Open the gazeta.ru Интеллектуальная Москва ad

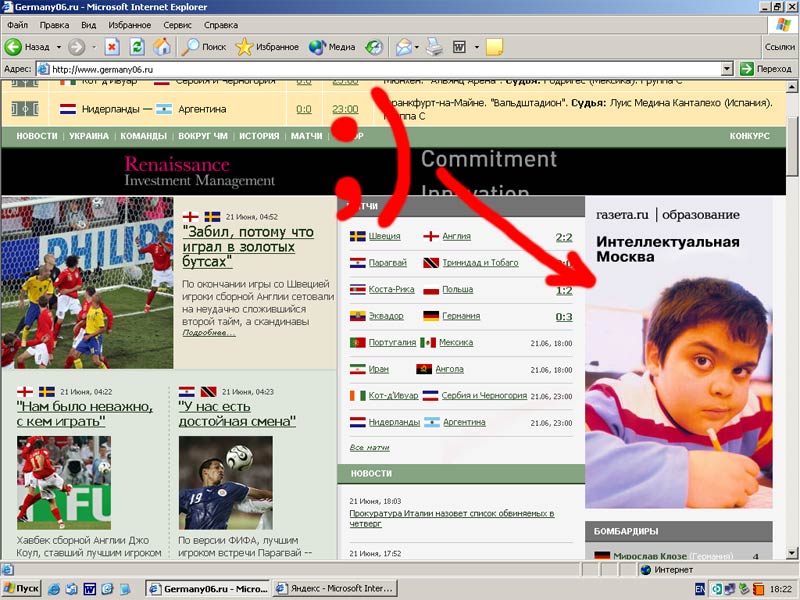pos(679,352)
